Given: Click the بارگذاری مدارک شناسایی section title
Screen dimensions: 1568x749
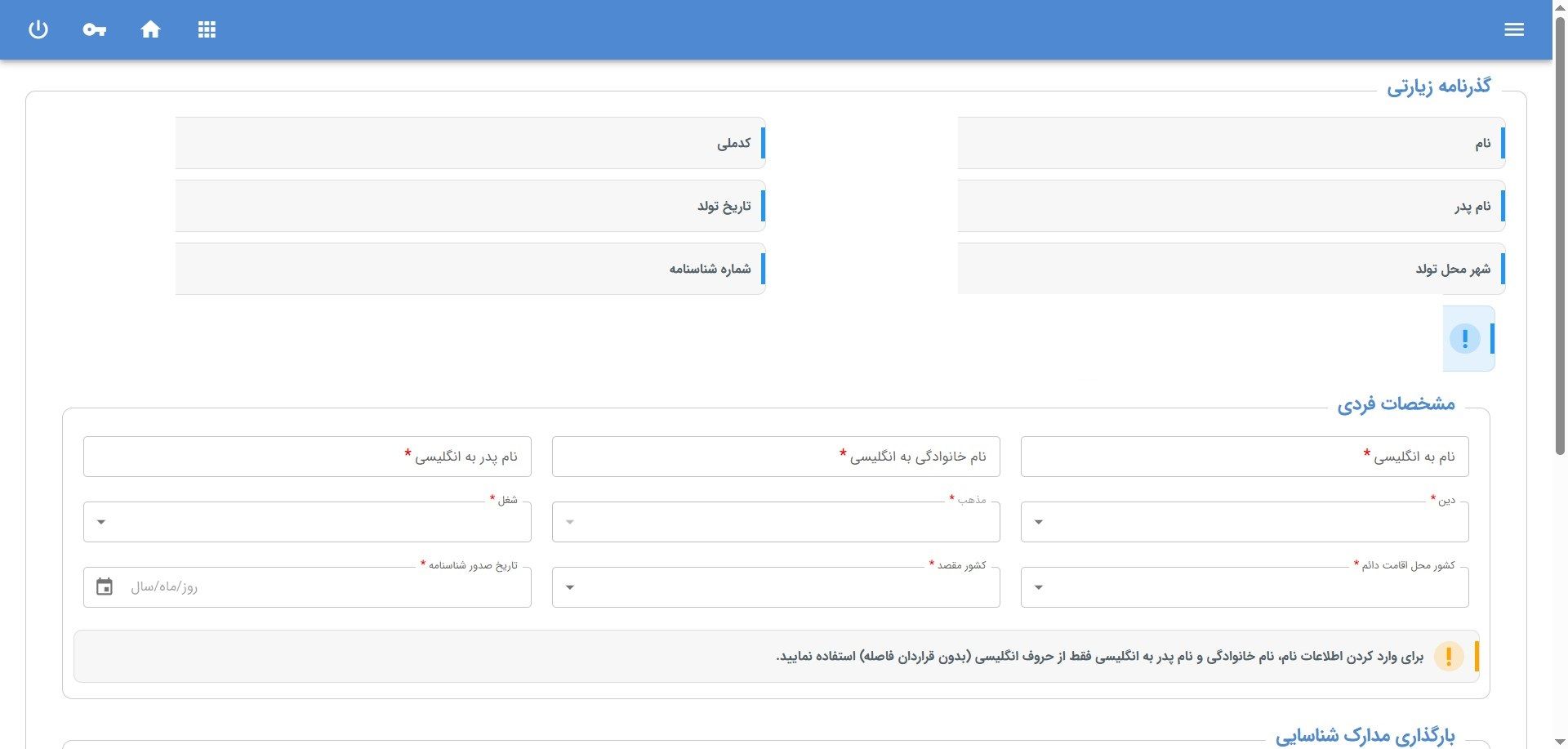Looking at the screenshot, I should [1365, 736].
